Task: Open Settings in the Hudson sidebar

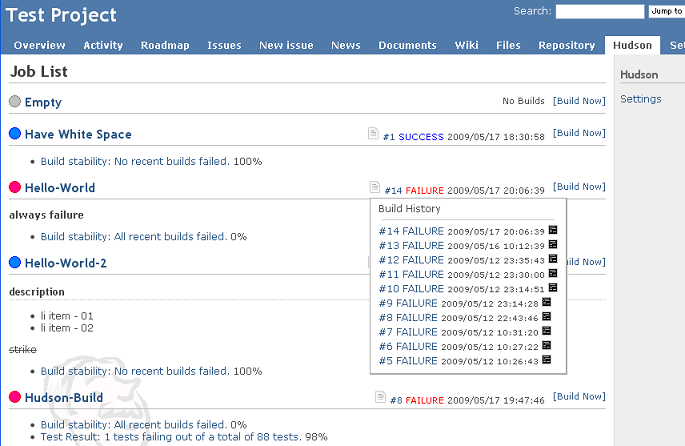Action: 640,99
